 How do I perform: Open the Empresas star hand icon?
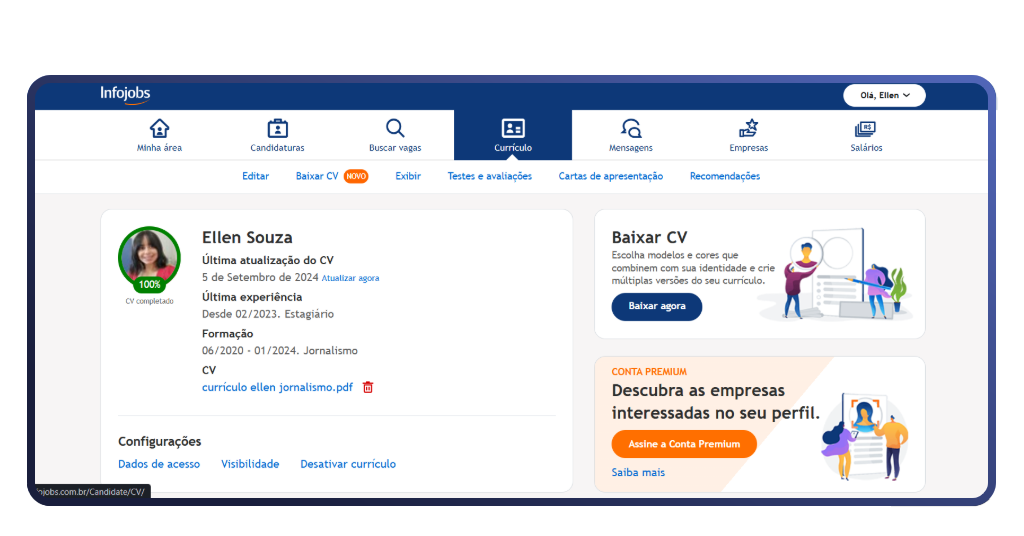pyautogui.click(x=748, y=128)
